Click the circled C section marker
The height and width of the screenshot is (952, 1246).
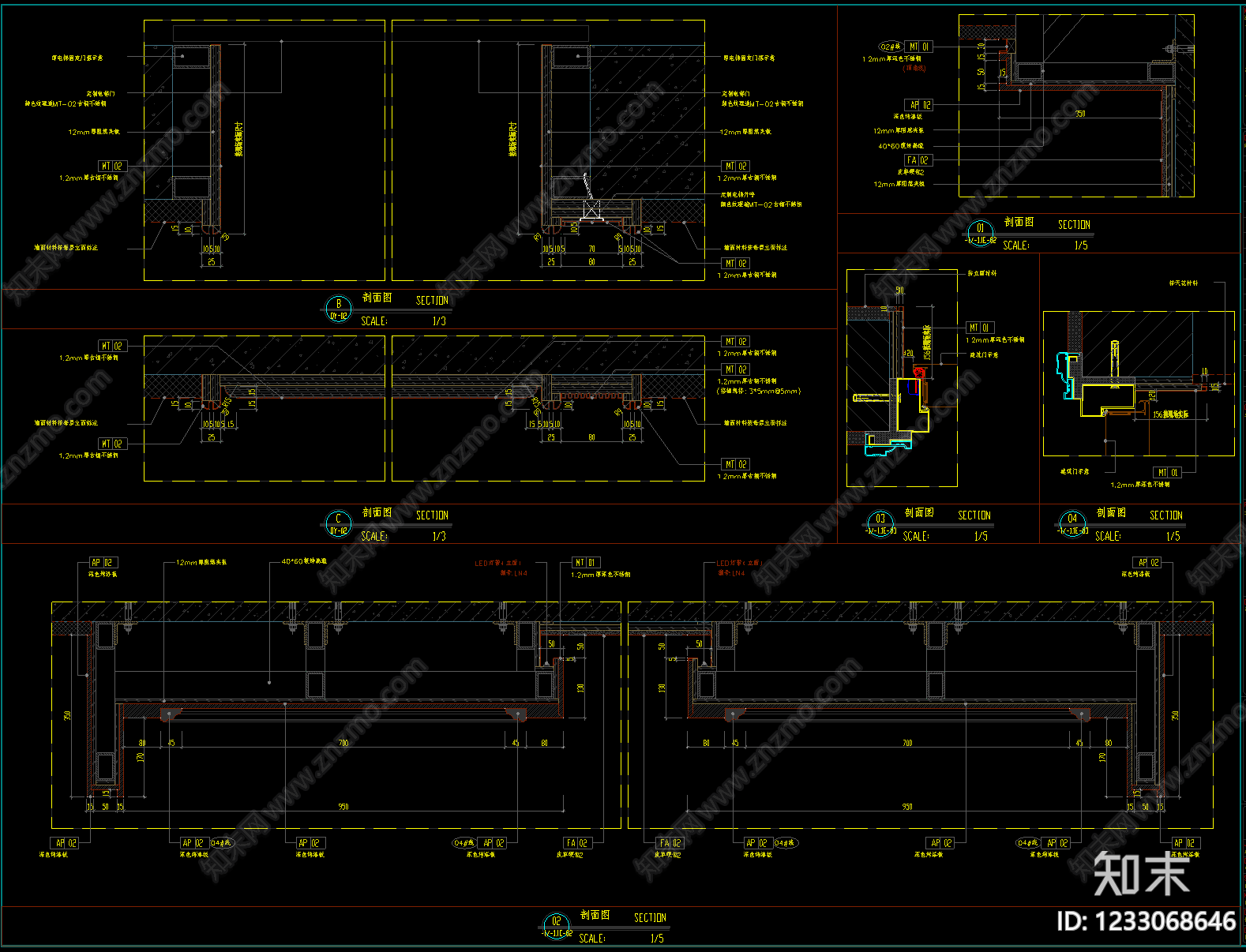[x=339, y=523]
